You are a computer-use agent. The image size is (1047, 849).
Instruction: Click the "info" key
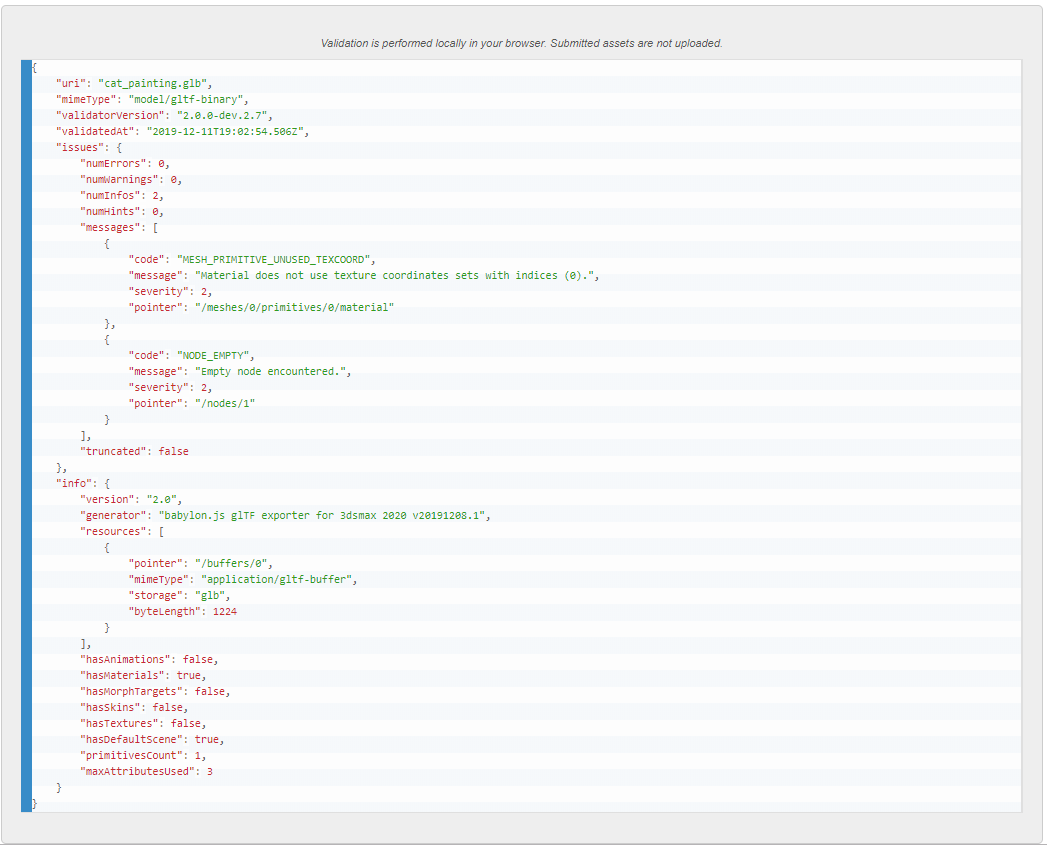pyautogui.click(x=74, y=484)
